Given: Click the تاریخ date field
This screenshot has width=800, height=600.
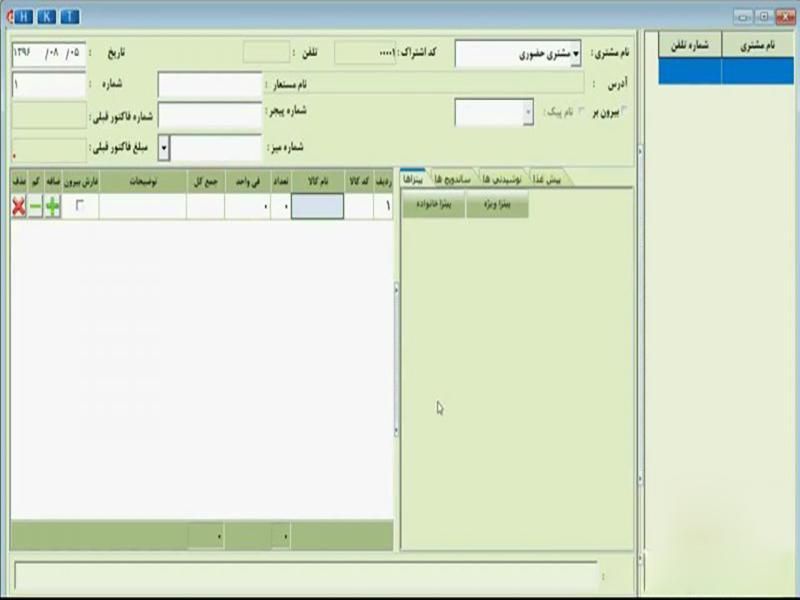Looking at the screenshot, I should 49,54.
